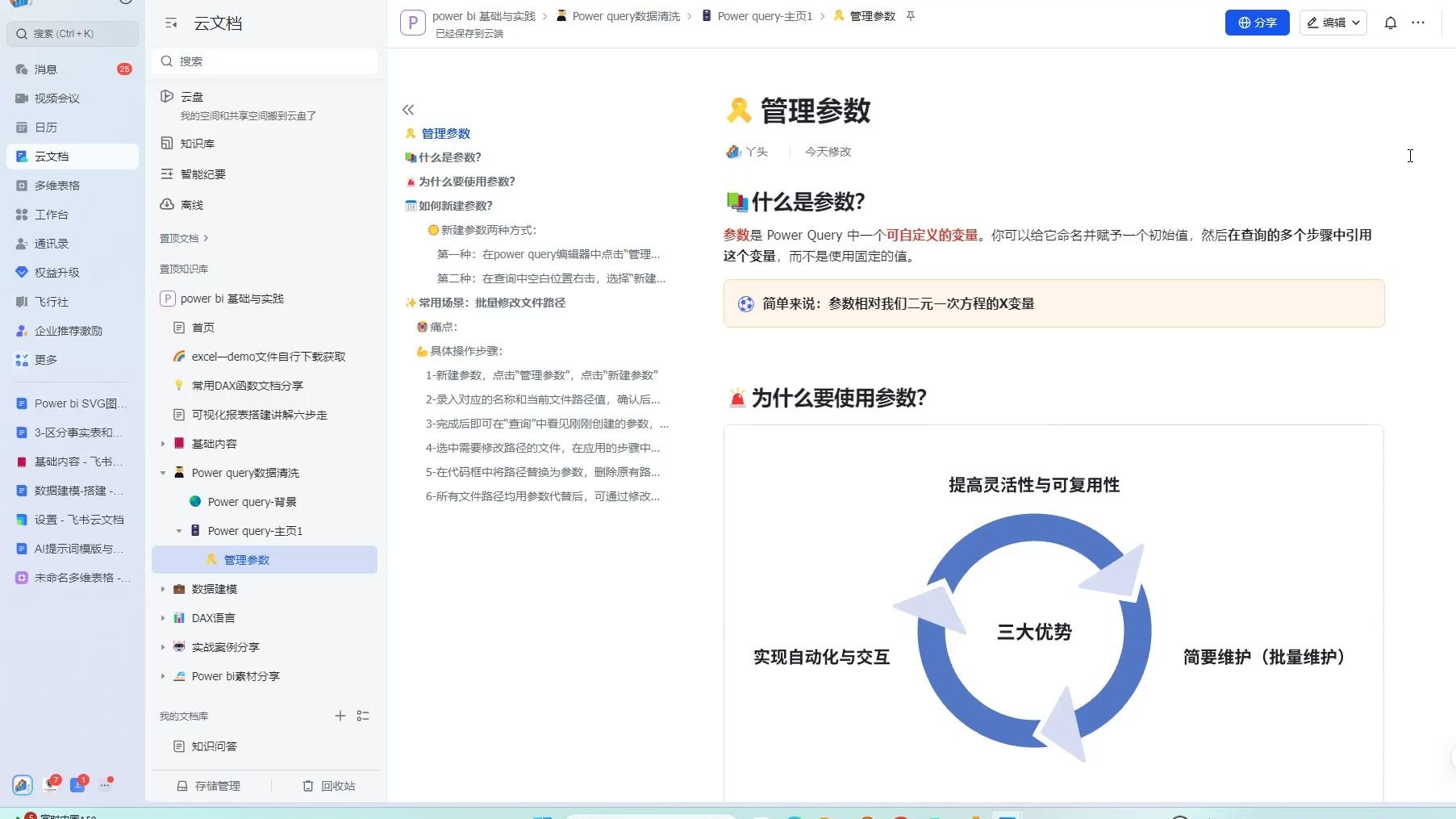Open excel—demo文件自行下载获取 page

265,357
